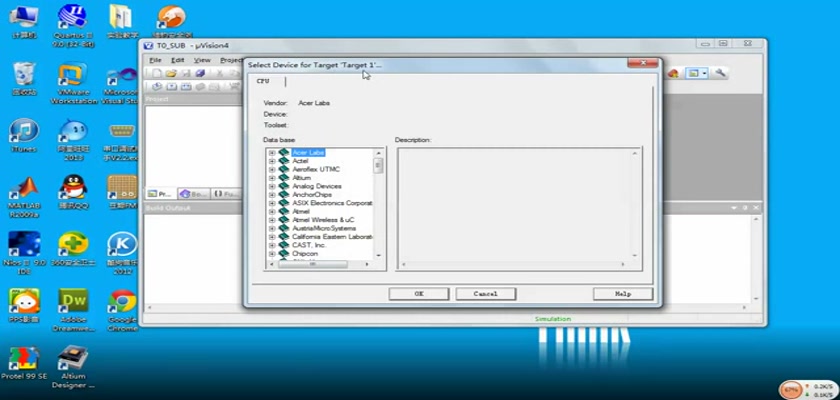This screenshot has height=400, width=840.
Task: Open Quartus II 9.0 desktop shortcut
Action: tap(73, 25)
